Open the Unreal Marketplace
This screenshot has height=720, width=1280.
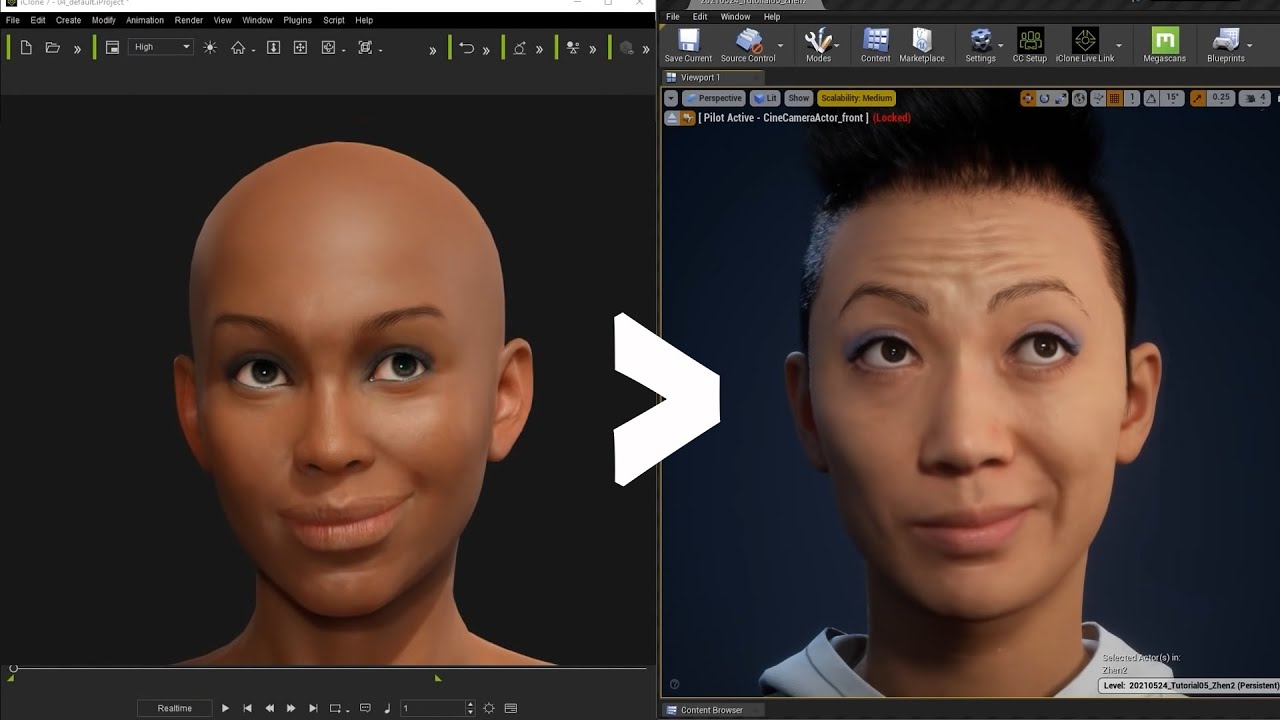(x=922, y=46)
